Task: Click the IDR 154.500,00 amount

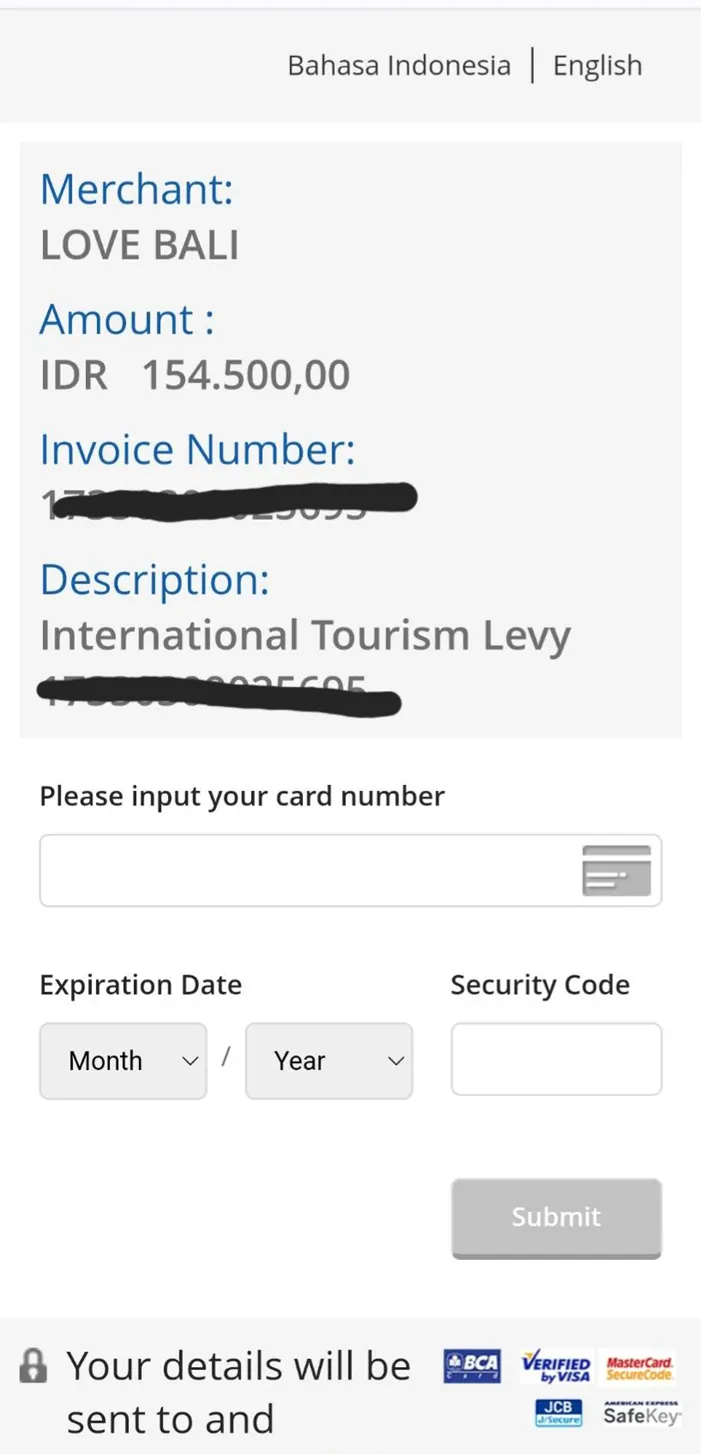Action: (x=195, y=375)
